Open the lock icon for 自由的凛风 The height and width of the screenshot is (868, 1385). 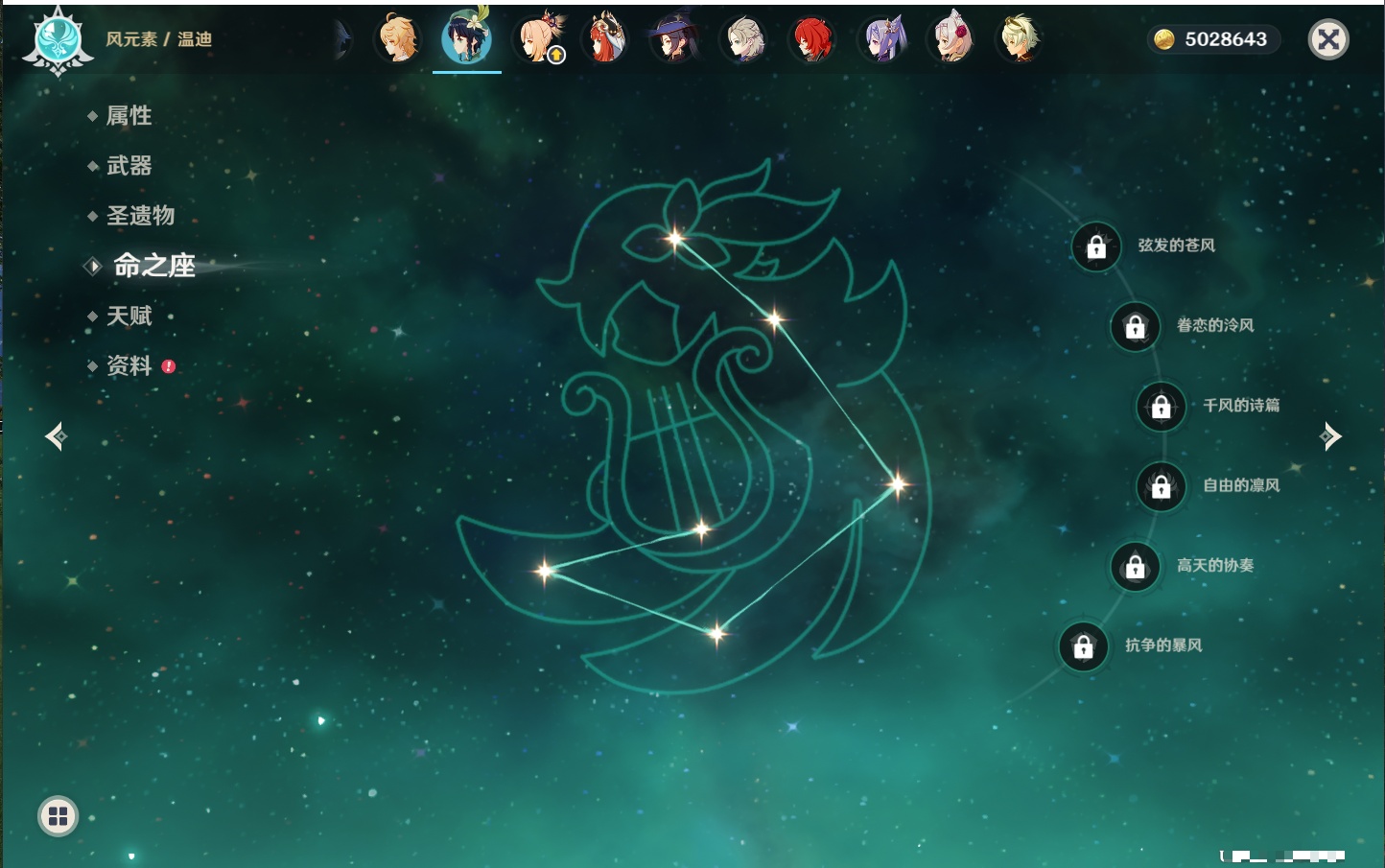1162,486
